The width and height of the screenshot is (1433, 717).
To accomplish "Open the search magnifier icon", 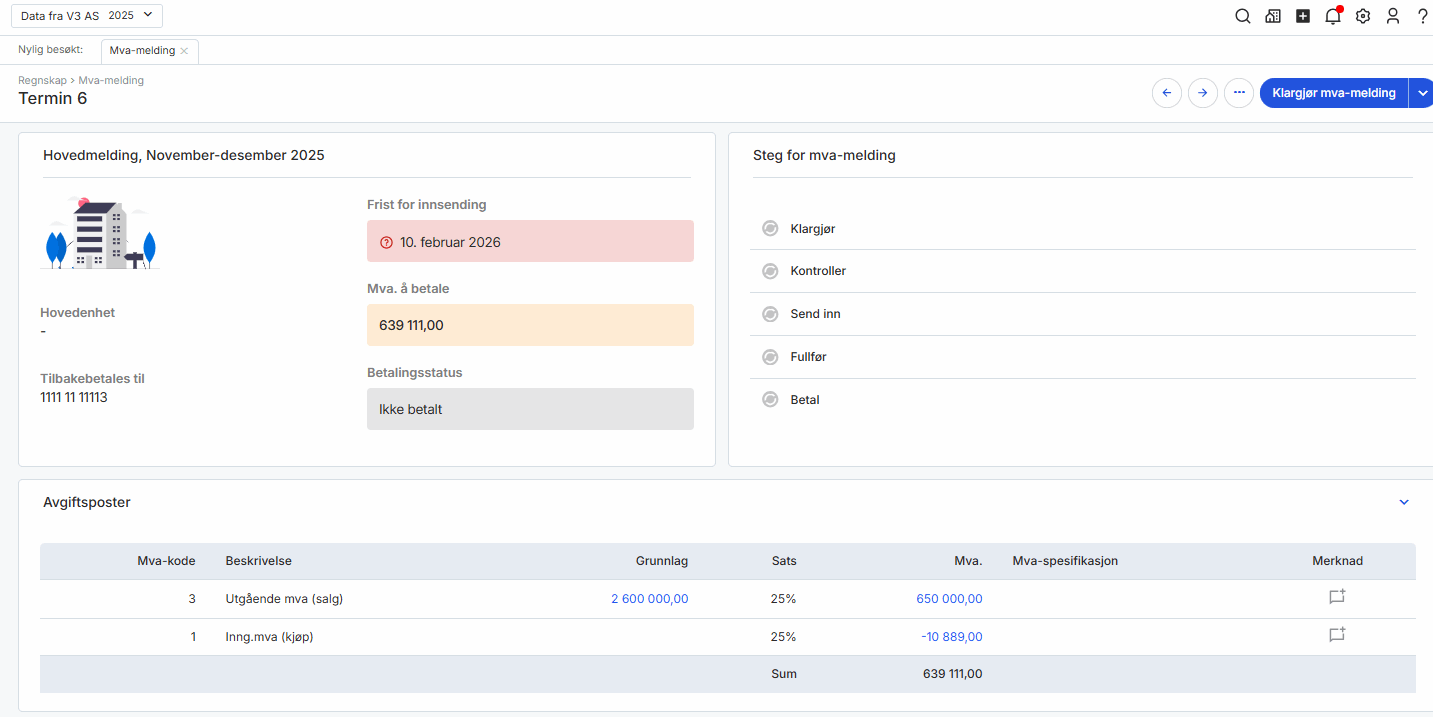I will coord(1243,16).
